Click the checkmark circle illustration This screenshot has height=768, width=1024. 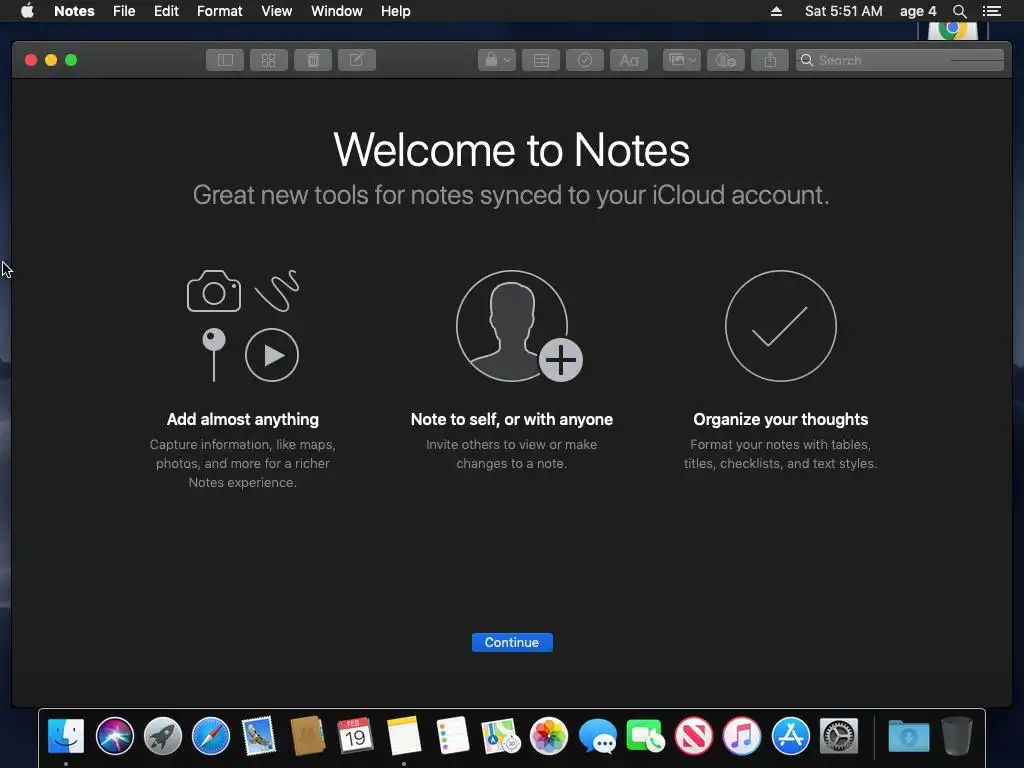pos(780,326)
